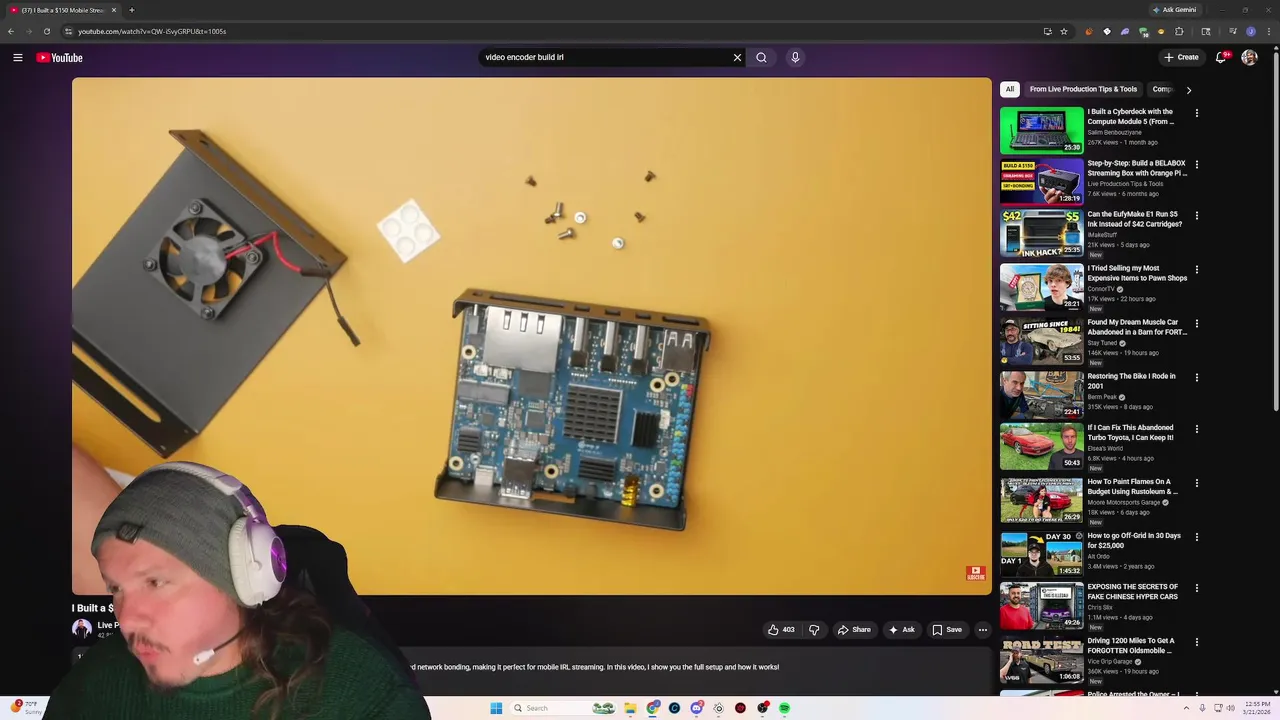
Task: View site information icon beside URL
Action: click(68, 31)
